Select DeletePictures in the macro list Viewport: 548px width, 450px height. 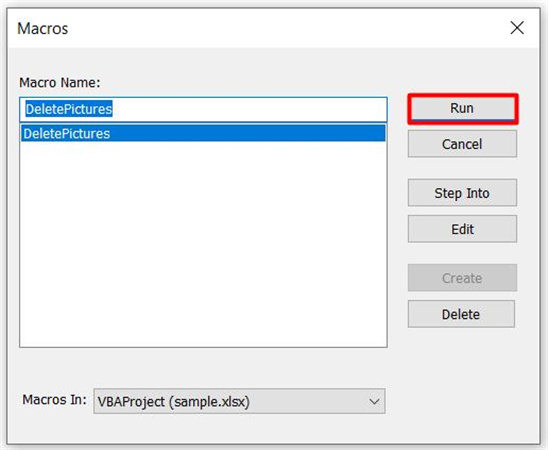point(203,133)
